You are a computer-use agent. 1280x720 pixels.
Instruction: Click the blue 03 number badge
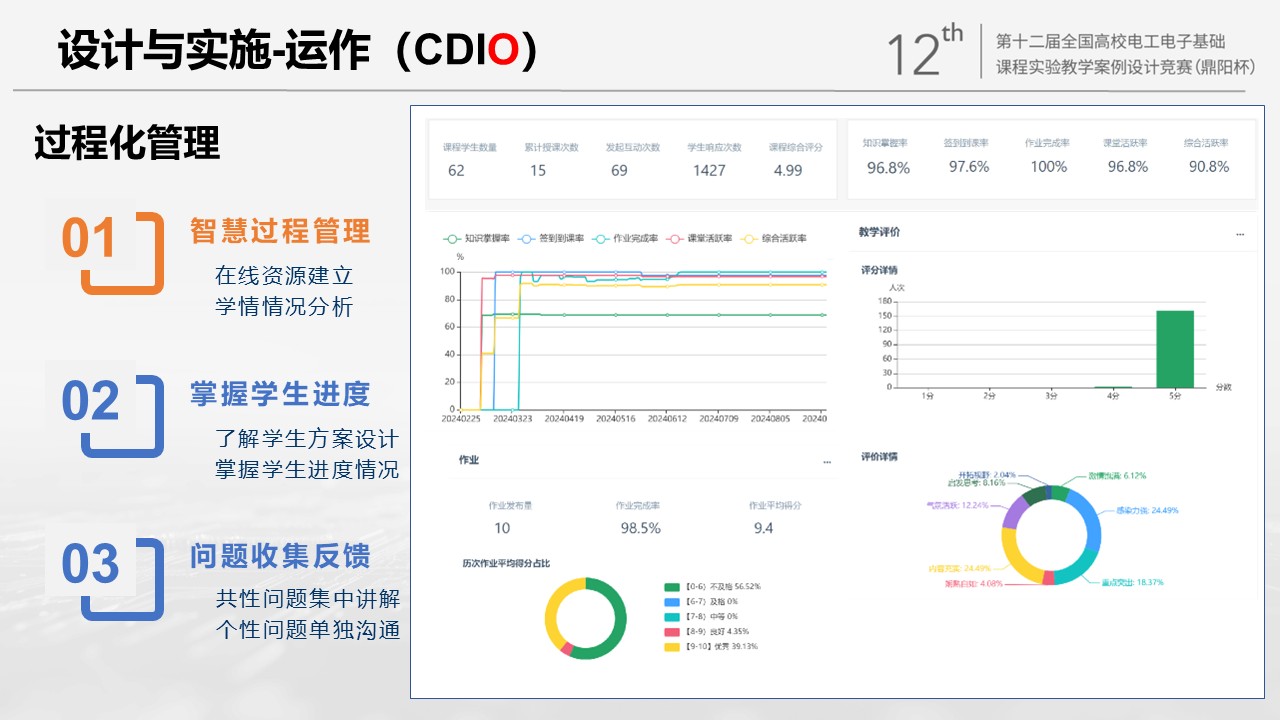click(90, 566)
